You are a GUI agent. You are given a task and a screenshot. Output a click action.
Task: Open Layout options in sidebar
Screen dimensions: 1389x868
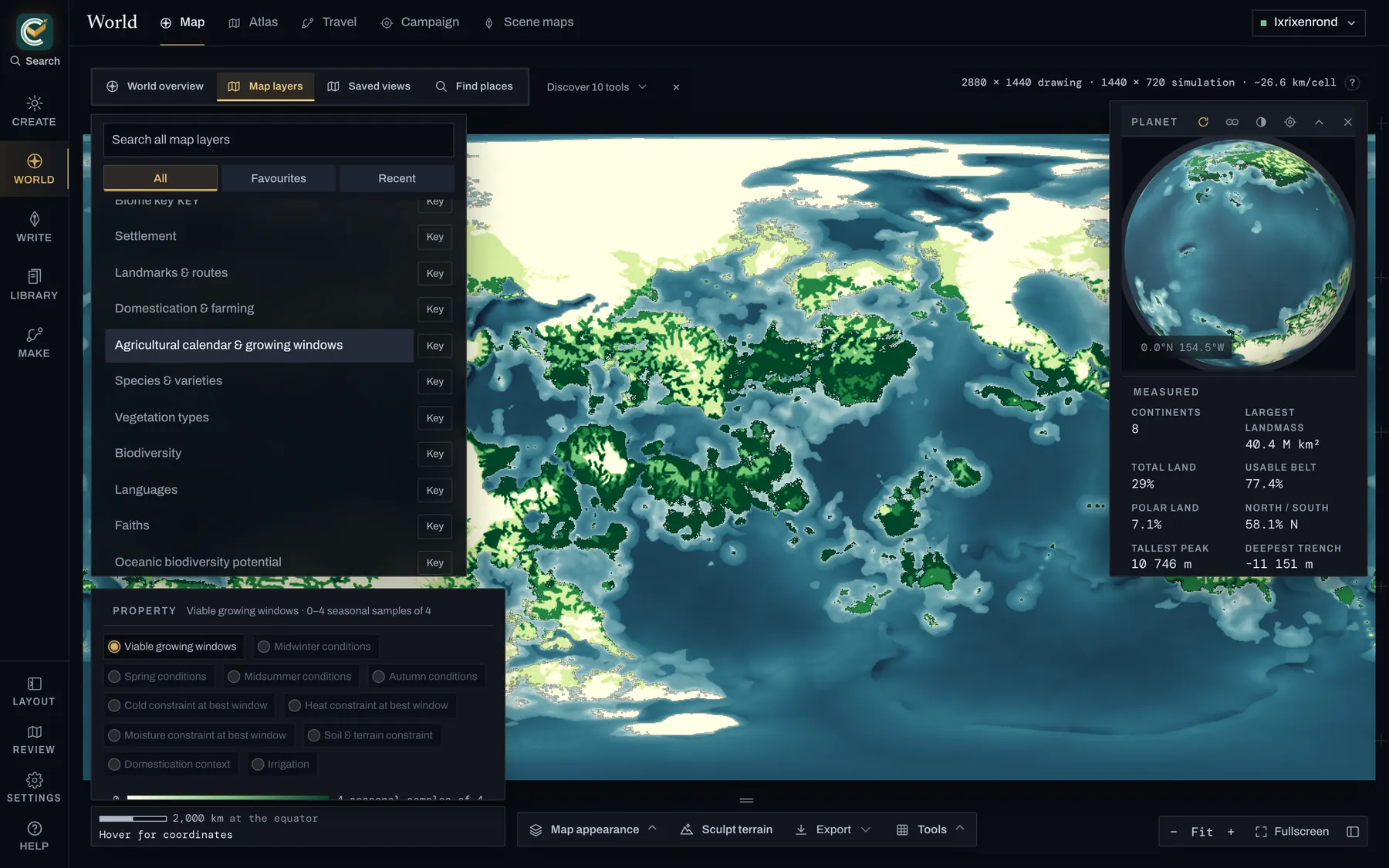[34, 691]
